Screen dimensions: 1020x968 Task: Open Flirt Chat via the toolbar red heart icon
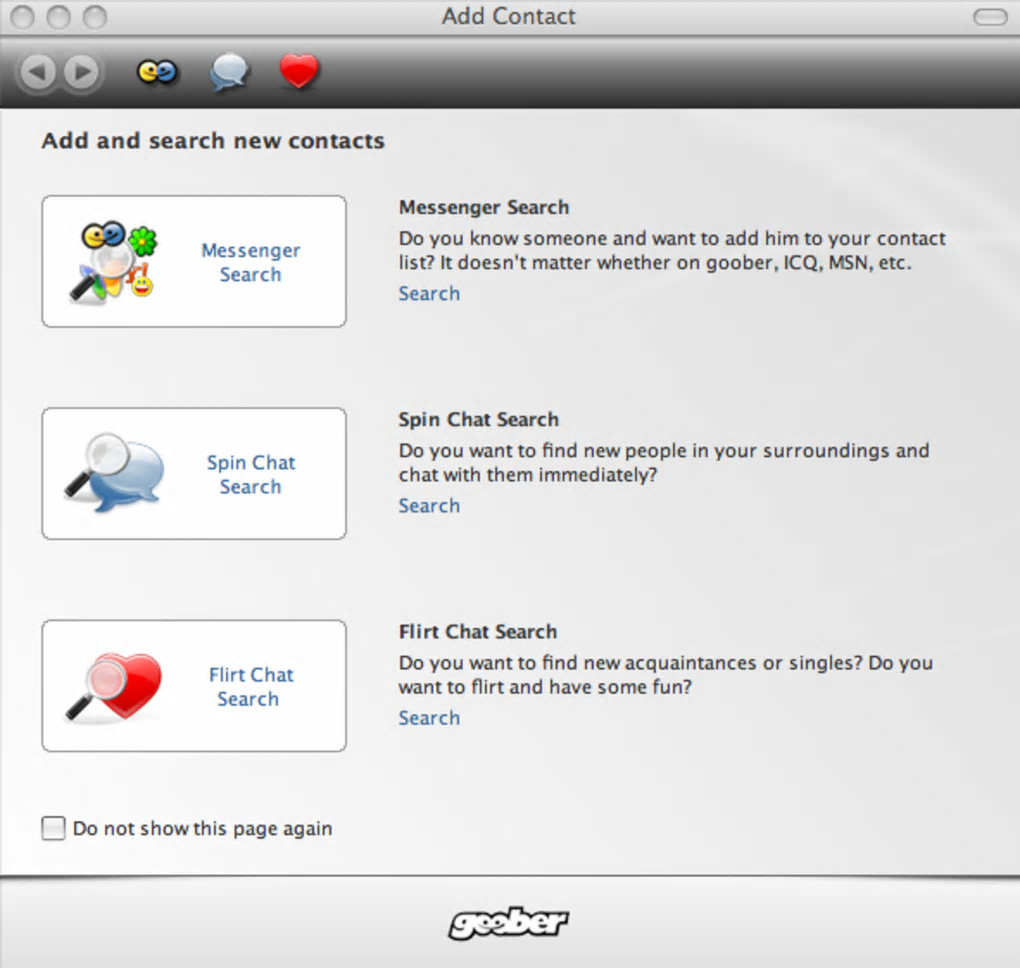click(x=299, y=71)
